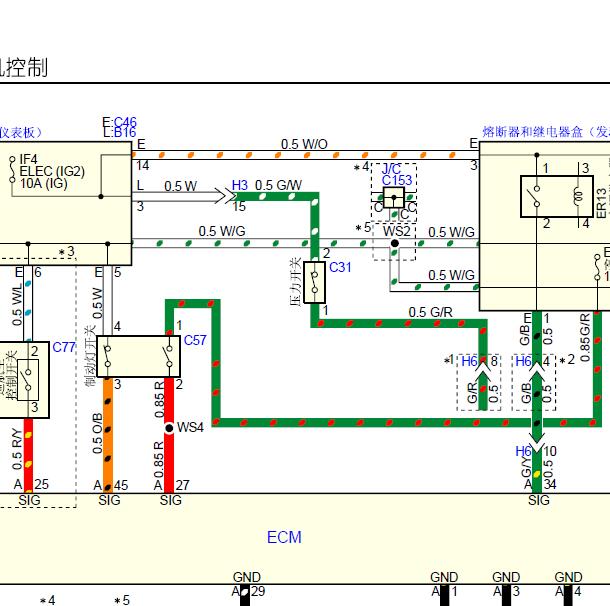
Task: Click the blue C46 connector label
Action: click(x=125, y=122)
